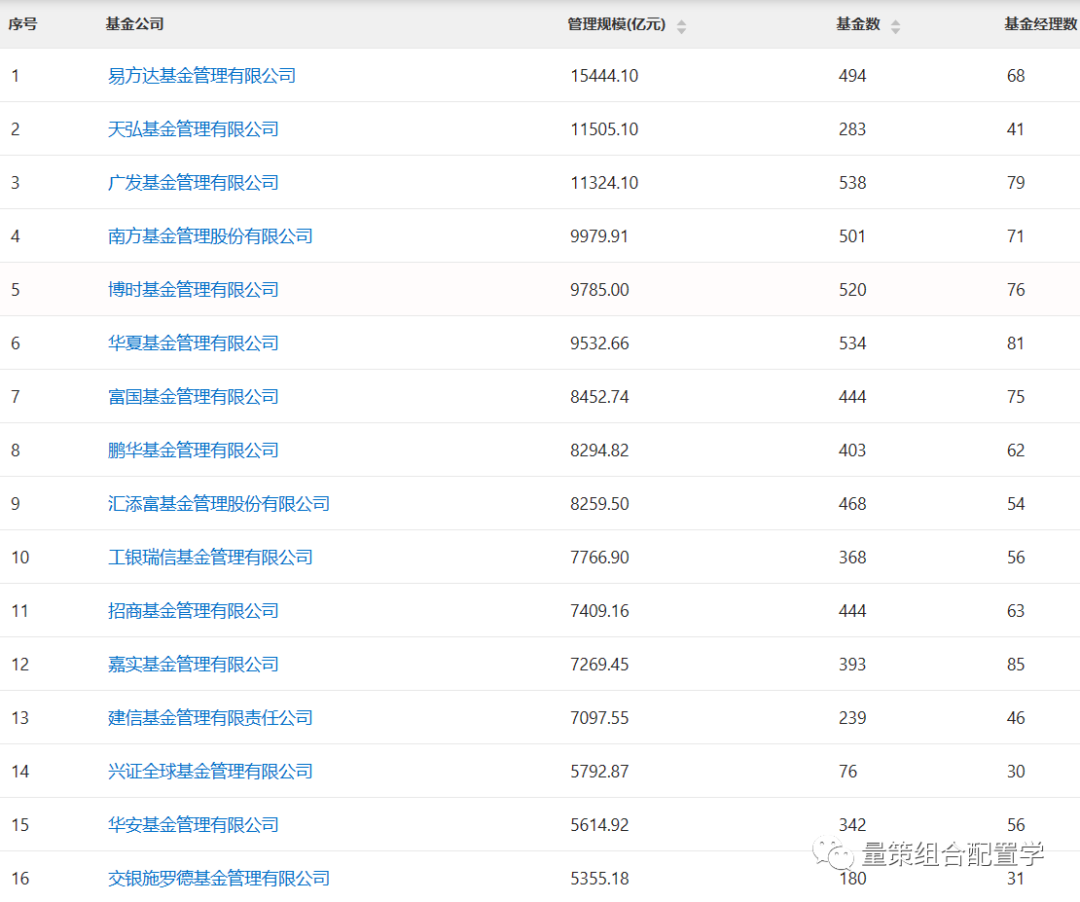1080x902 pixels.
Task: Select the scale value 5792.87
Action: point(599,771)
